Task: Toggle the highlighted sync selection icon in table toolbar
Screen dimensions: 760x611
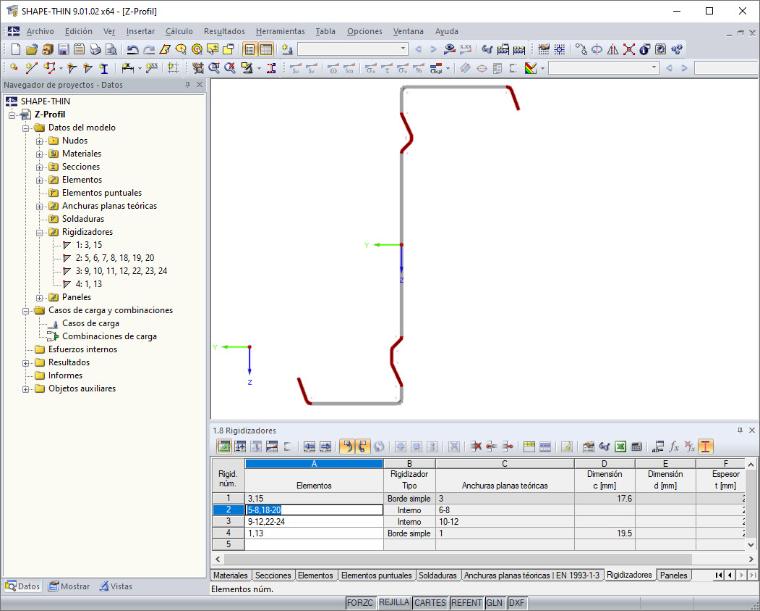Action: point(347,447)
